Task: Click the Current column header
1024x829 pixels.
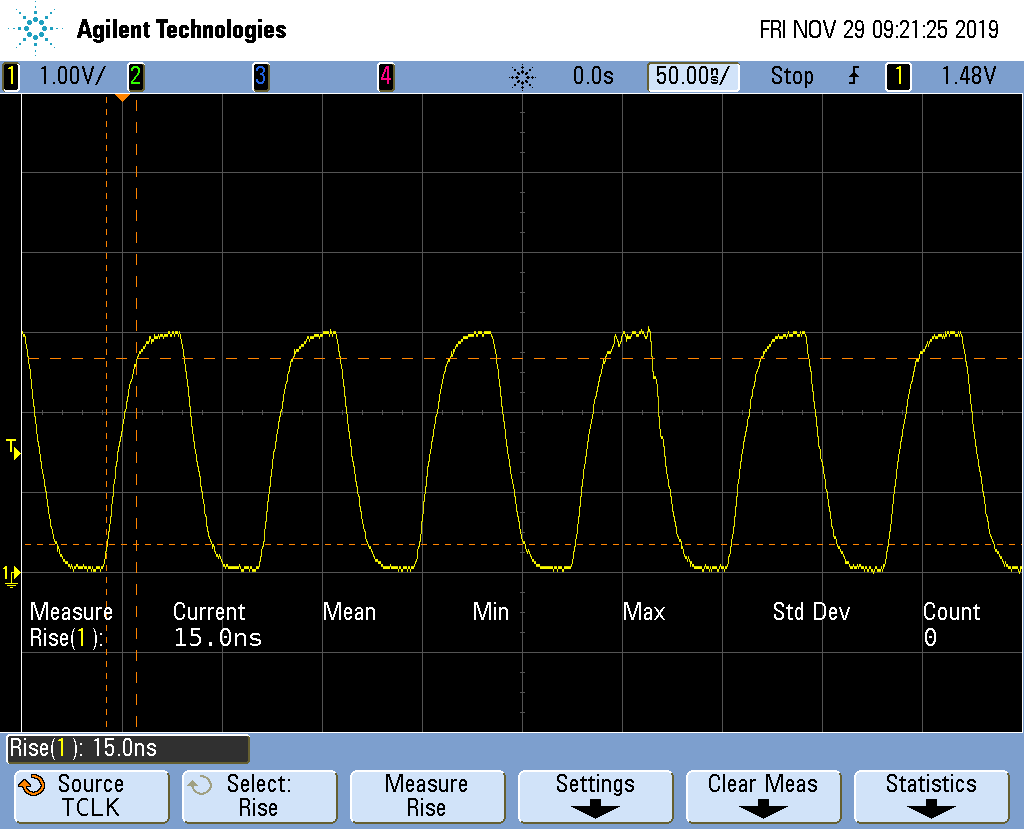Action: click(x=209, y=612)
